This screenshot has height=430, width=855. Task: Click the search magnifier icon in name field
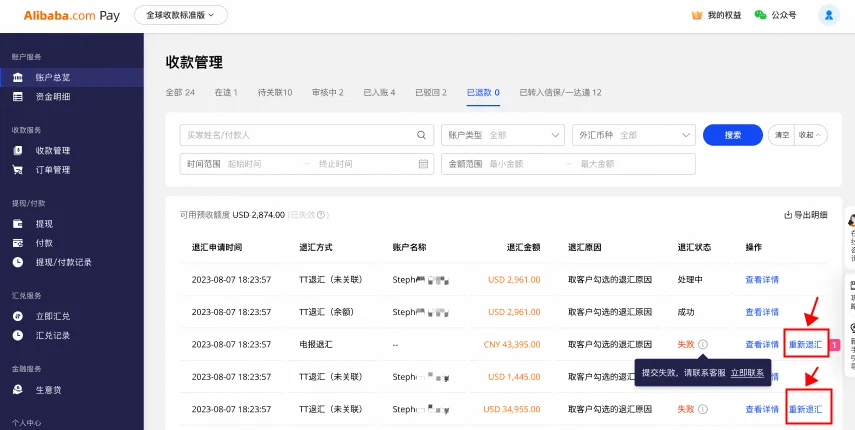[421, 135]
